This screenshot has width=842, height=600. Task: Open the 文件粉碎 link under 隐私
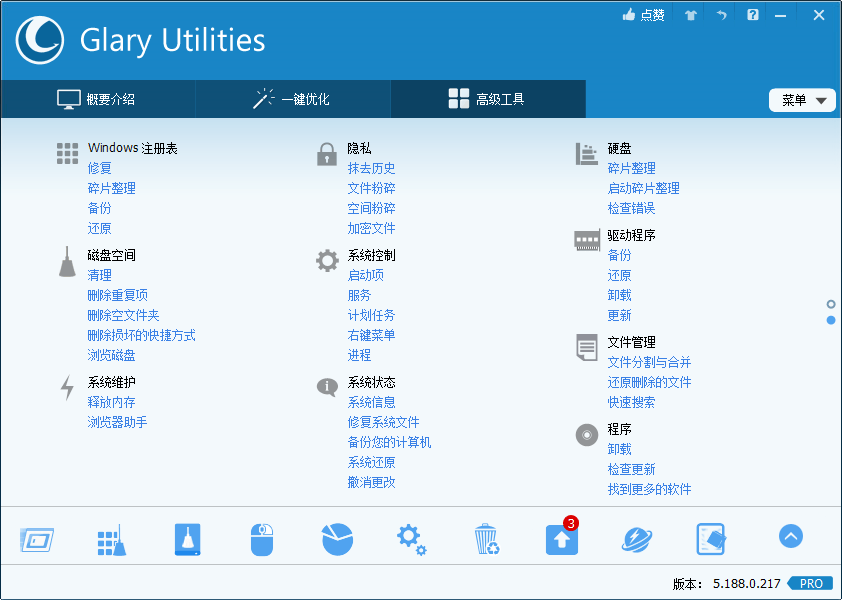(x=371, y=187)
